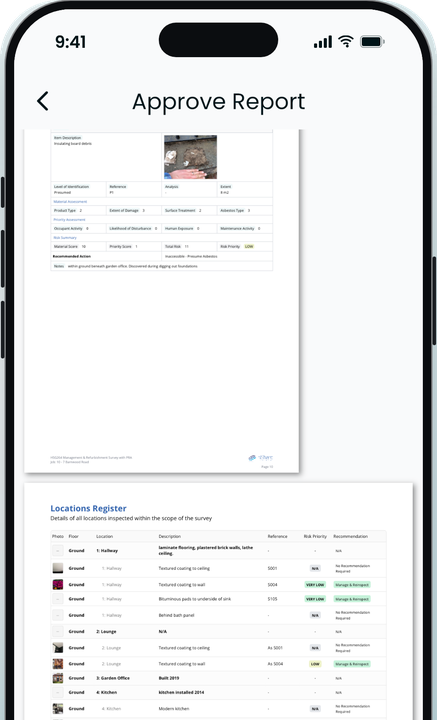Tap the cellular signal bars icon
Screen dimensions: 437x720
[x=323, y=42]
